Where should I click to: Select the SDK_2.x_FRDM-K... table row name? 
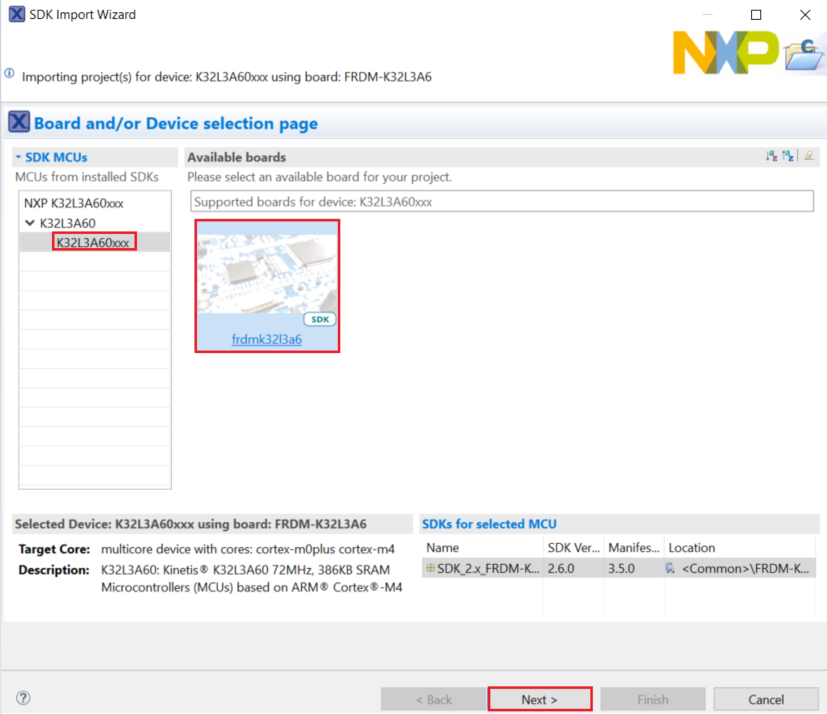tap(488, 568)
